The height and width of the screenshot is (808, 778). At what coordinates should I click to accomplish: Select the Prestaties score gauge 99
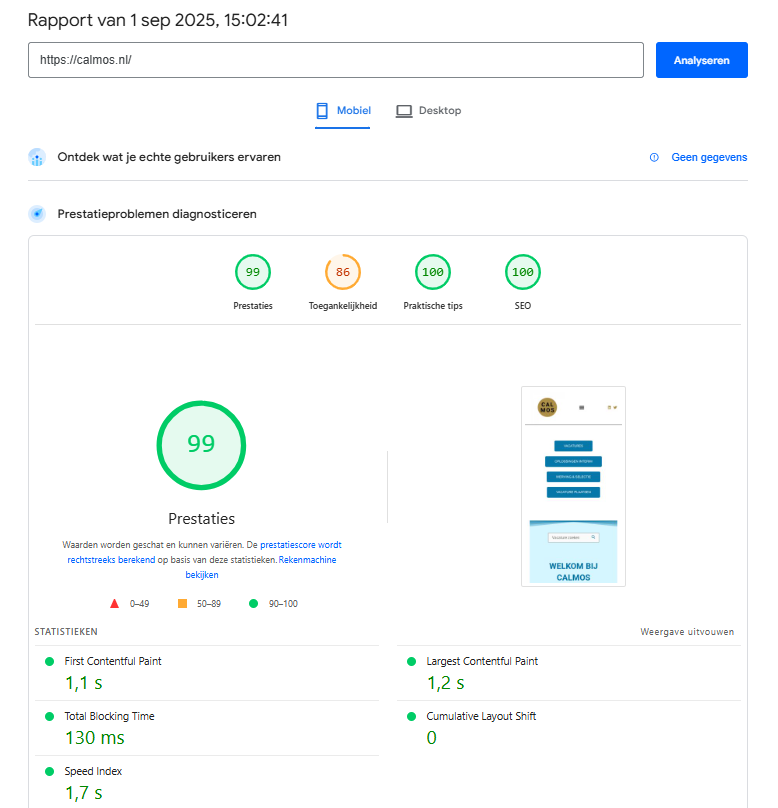[x=253, y=272]
